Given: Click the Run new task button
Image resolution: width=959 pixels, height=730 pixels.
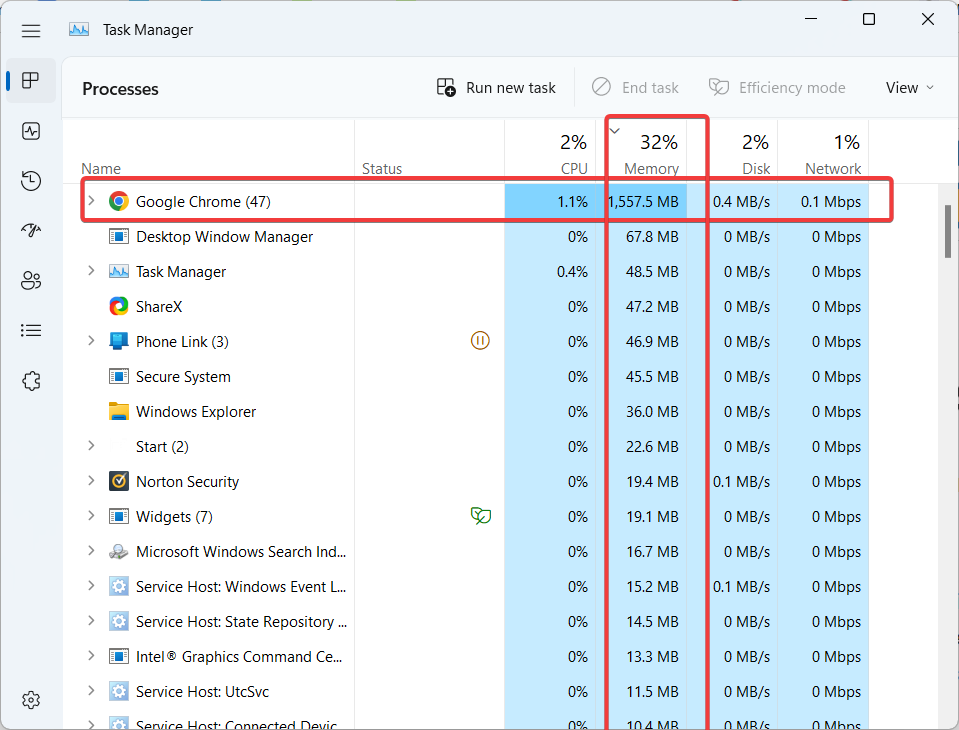Looking at the screenshot, I should [495, 87].
